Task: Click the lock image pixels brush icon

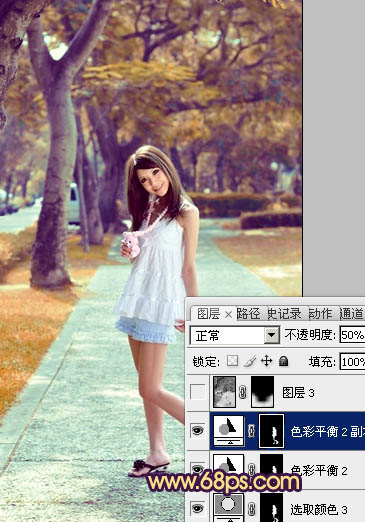Action: tap(249, 361)
